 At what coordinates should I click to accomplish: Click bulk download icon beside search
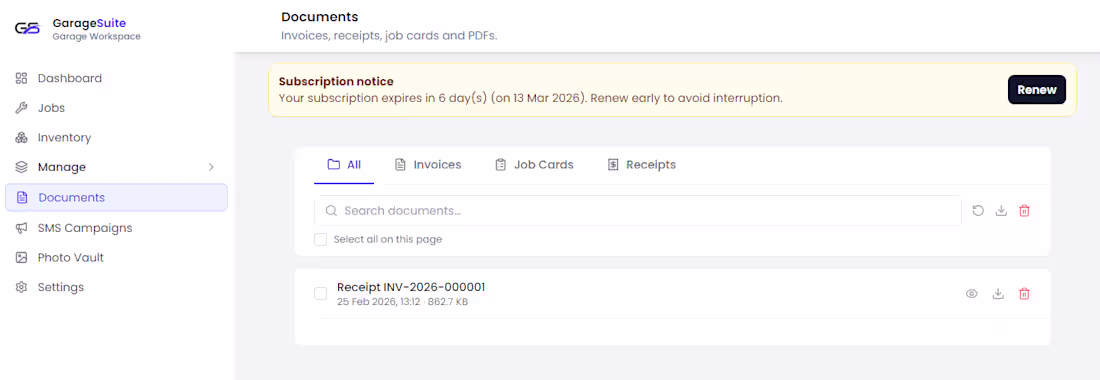pyautogui.click(x=1001, y=210)
